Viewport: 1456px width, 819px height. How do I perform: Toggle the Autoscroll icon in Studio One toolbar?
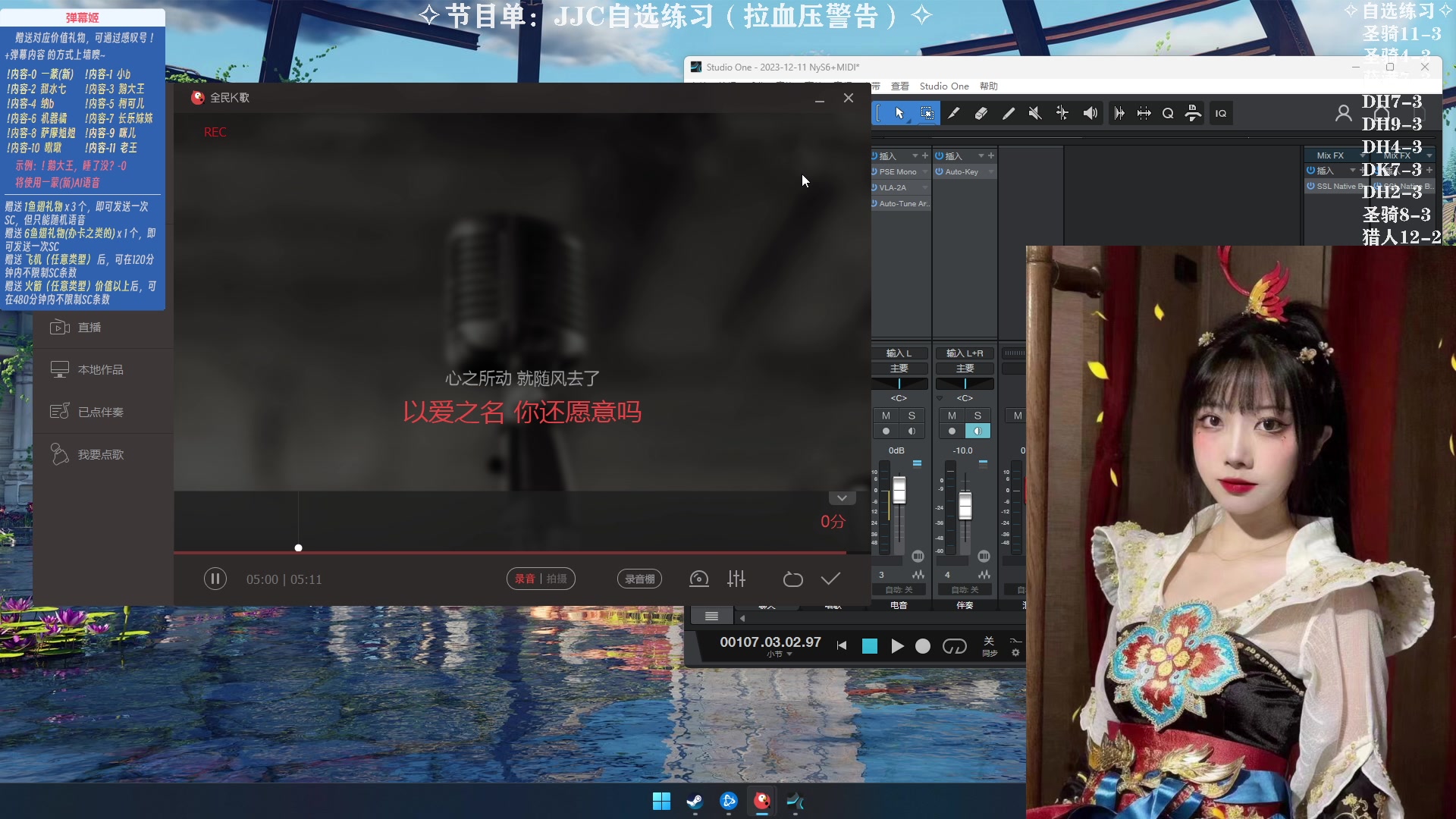tap(1119, 113)
